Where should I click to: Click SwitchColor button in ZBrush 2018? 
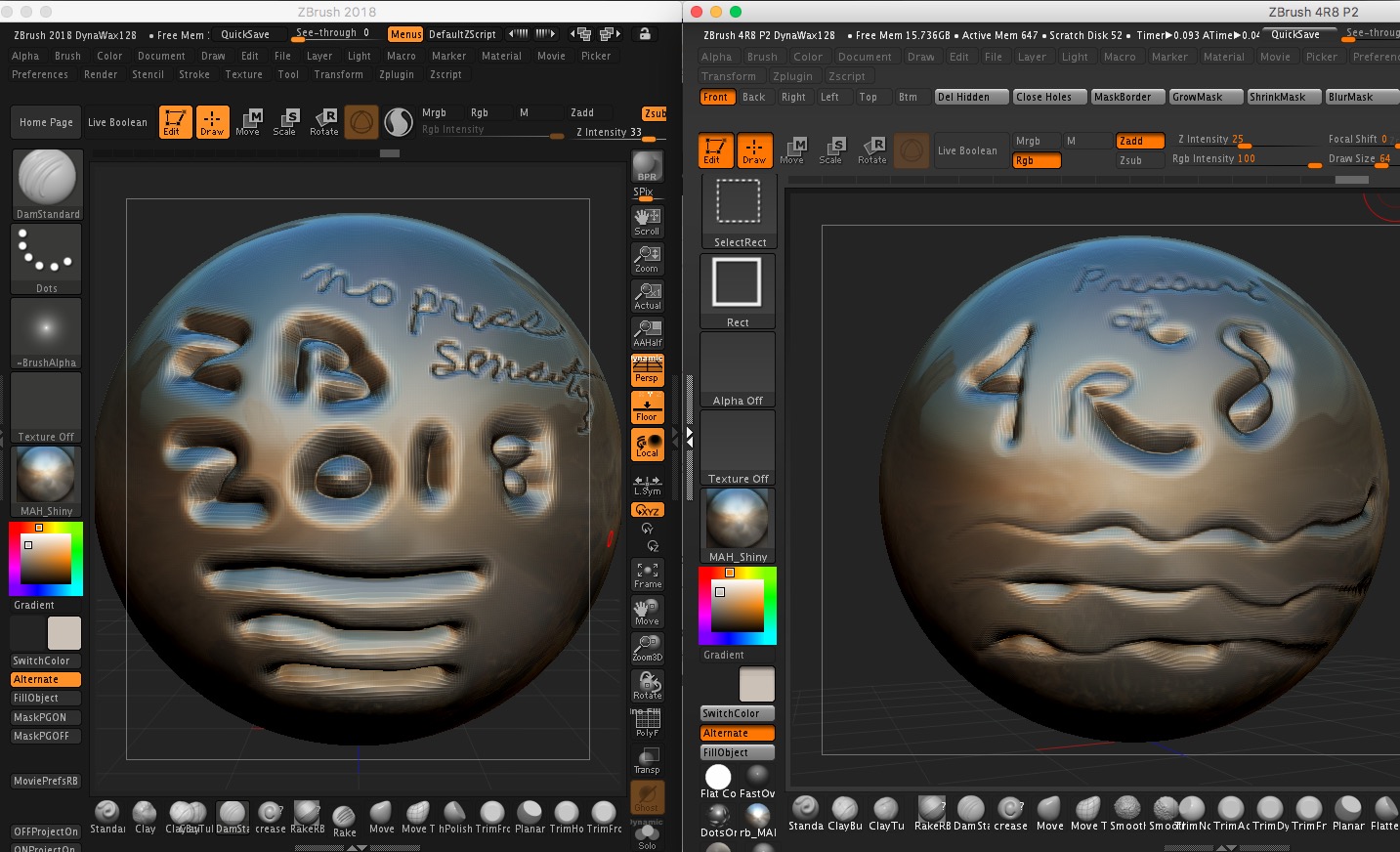[46, 660]
